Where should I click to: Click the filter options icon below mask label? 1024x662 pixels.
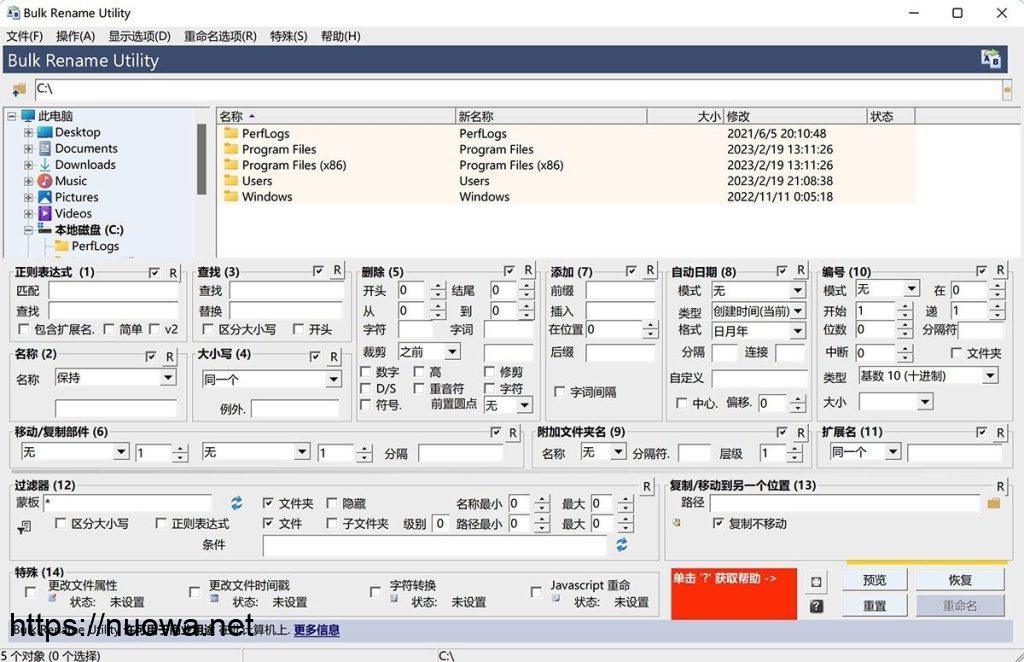(x=24, y=526)
